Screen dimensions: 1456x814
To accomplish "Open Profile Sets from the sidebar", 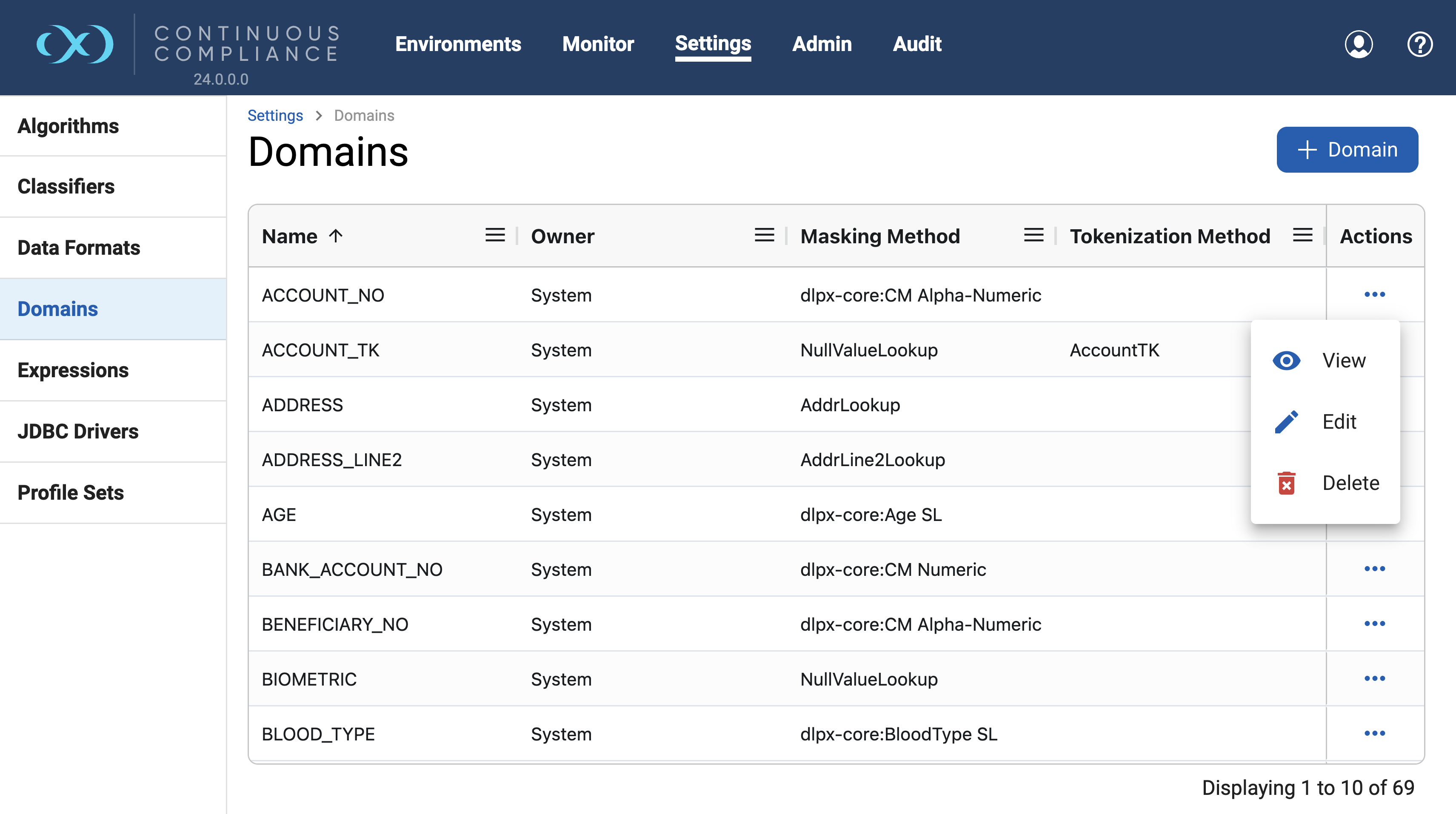I will (x=71, y=492).
